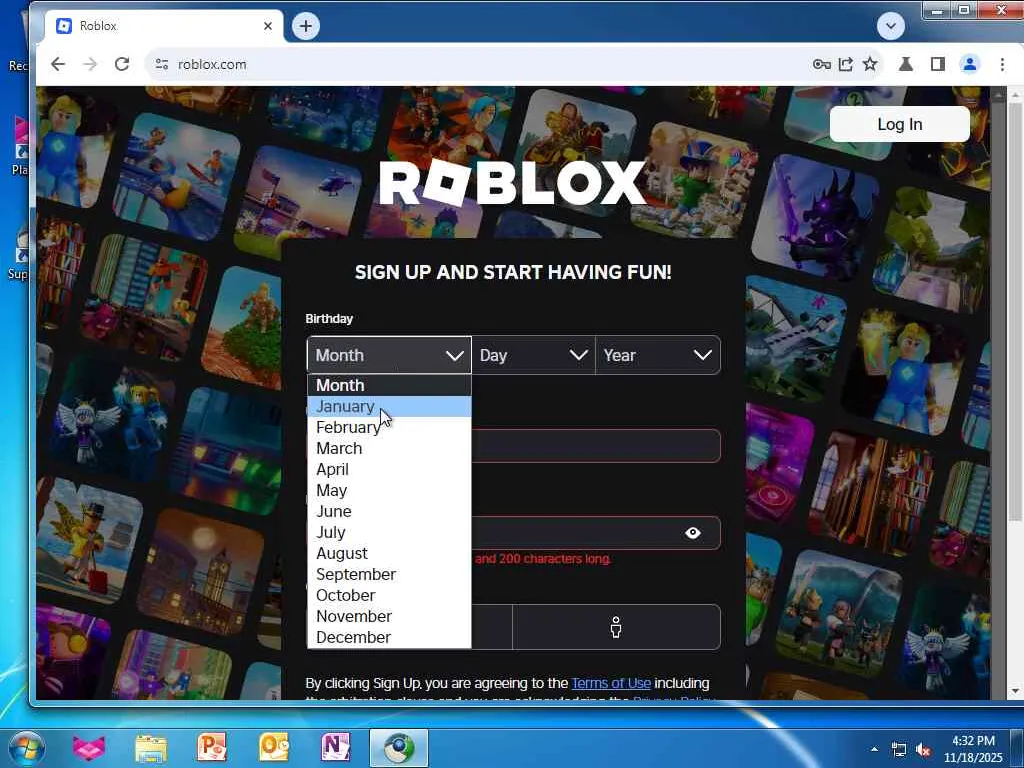Screen dimensions: 1024x768
Task: Select March from the month list
Action: click(389, 448)
